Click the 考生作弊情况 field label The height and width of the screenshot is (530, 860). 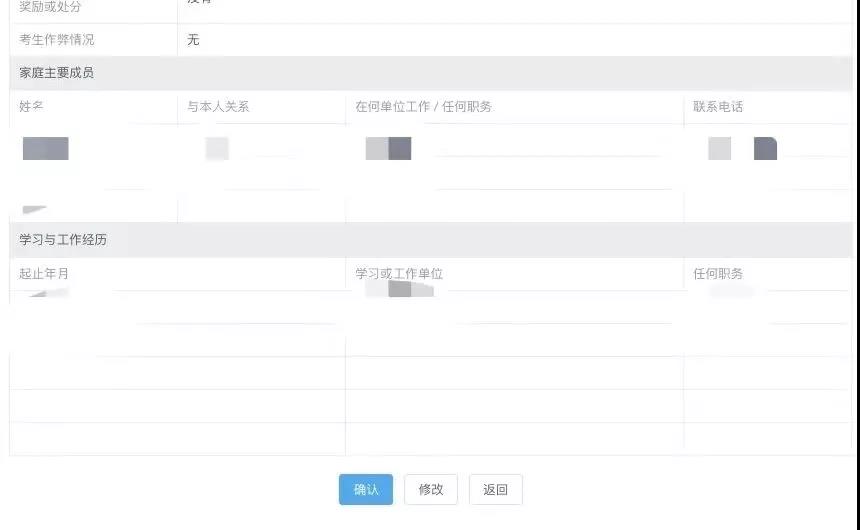click(x=57, y=40)
